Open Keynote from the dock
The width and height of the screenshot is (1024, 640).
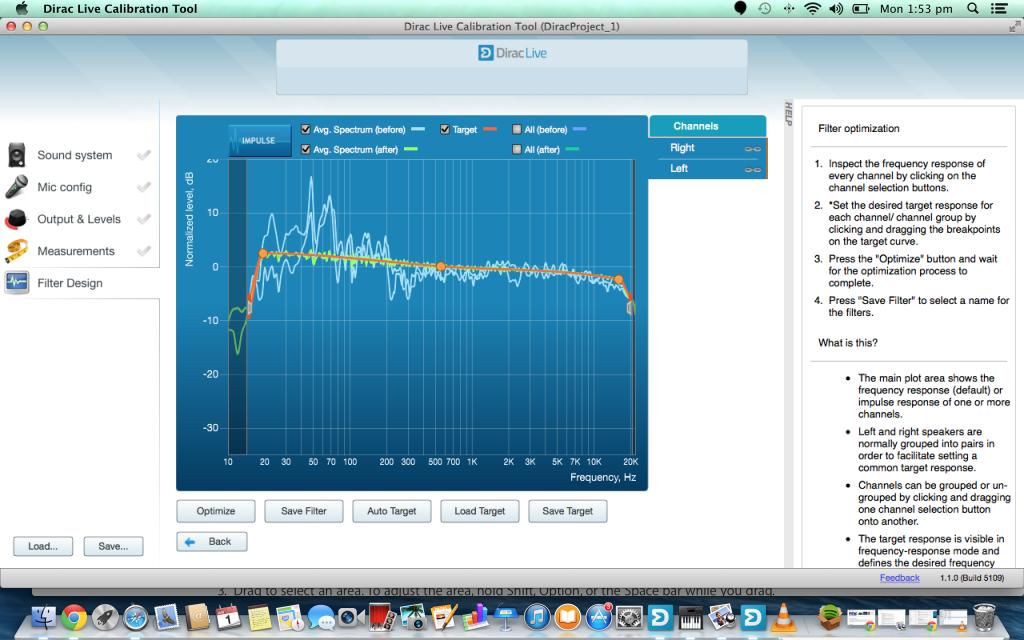[505, 617]
